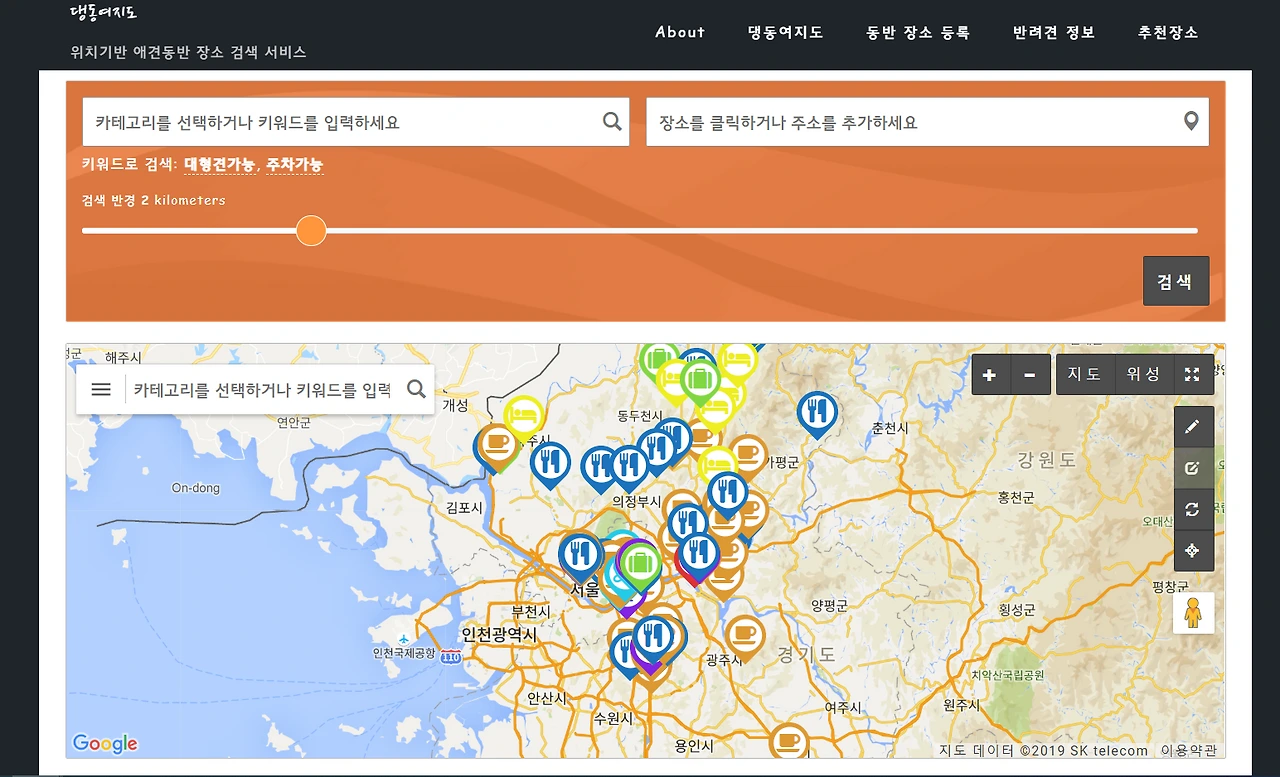
Task: Focus the category or keyword input field
Action: click(x=356, y=122)
